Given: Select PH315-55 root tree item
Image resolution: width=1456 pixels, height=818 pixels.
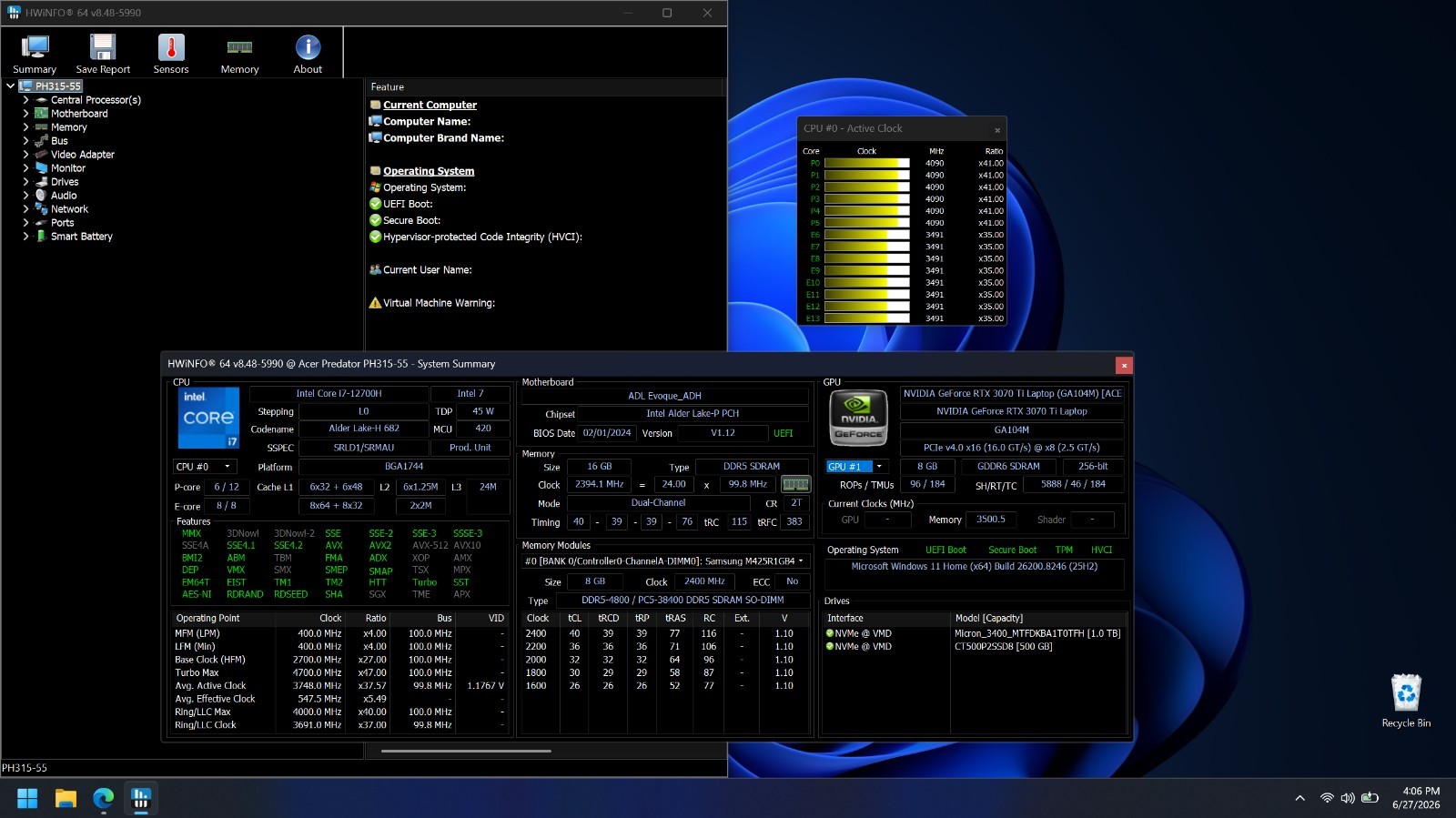Looking at the screenshot, I should click(58, 86).
